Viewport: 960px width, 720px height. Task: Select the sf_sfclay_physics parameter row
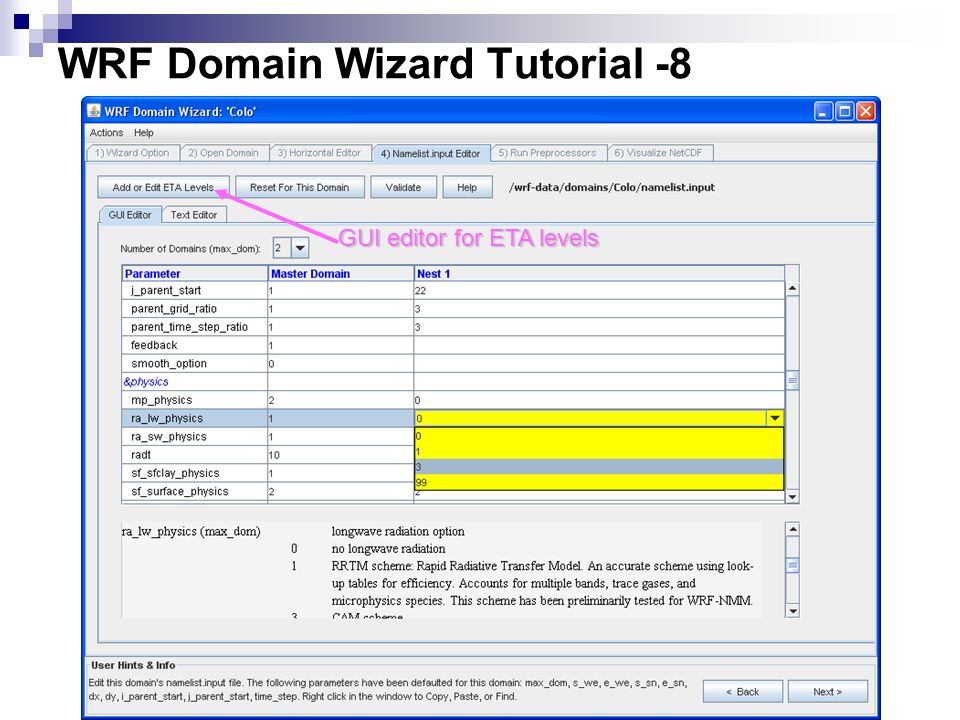[195, 473]
